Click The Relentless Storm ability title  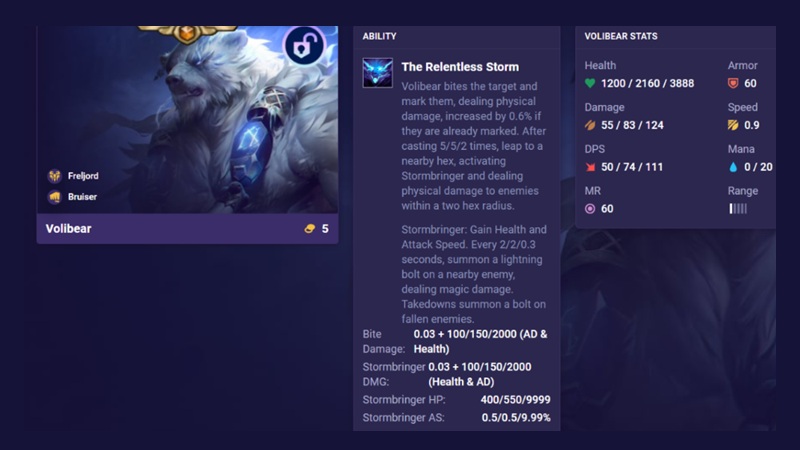[460, 67]
